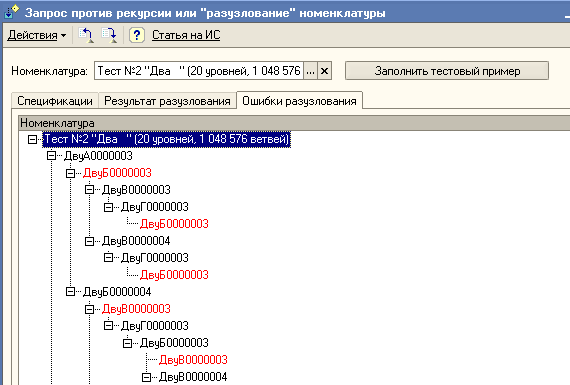Viewport: 570px width, 385px height.
Task: Collapse black ДвуБ0000003 node with expander
Action: coord(127,343)
